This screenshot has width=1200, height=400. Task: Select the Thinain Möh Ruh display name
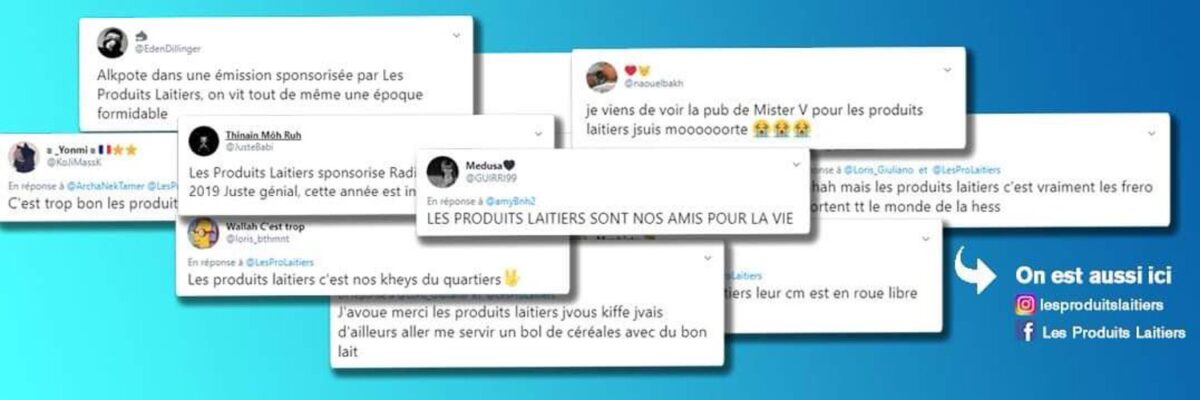coord(264,134)
